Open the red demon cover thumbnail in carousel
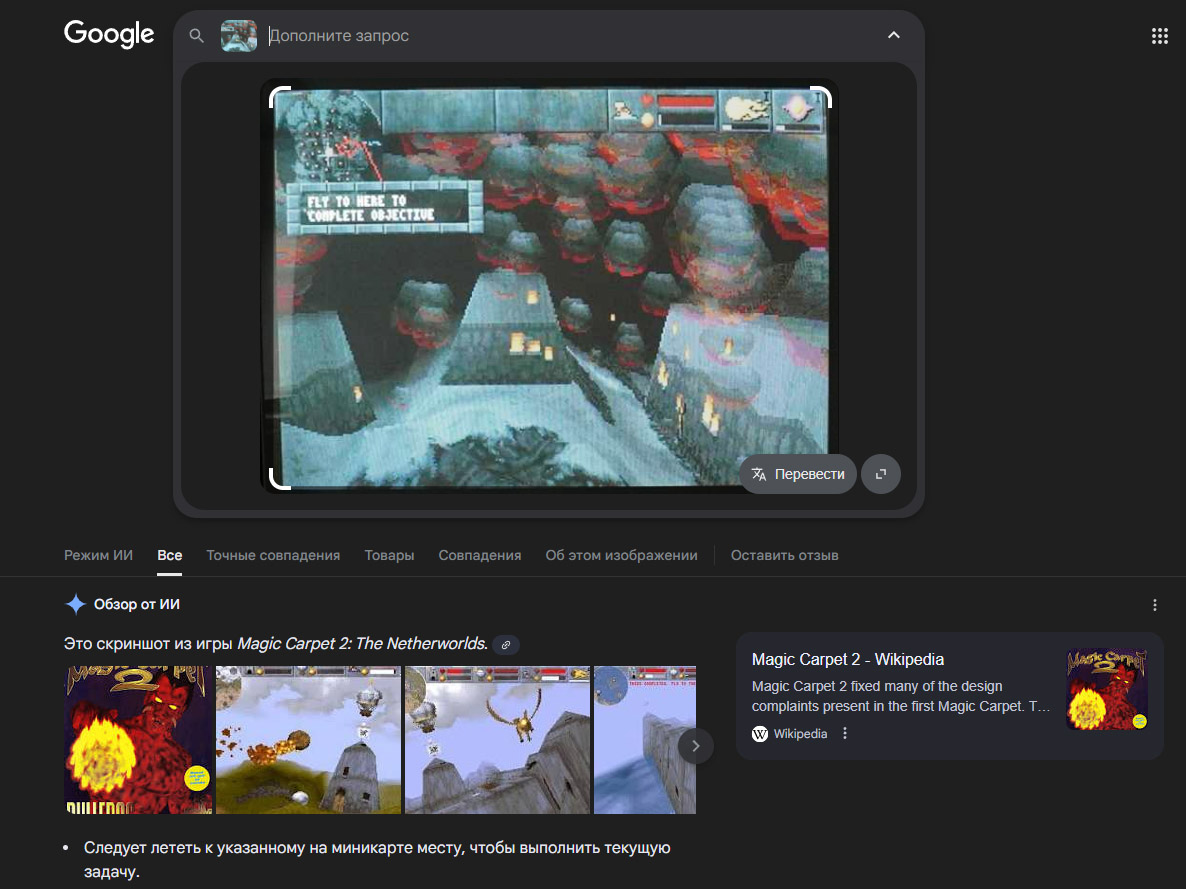The width and height of the screenshot is (1186, 889). pyautogui.click(x=138, y=740)
